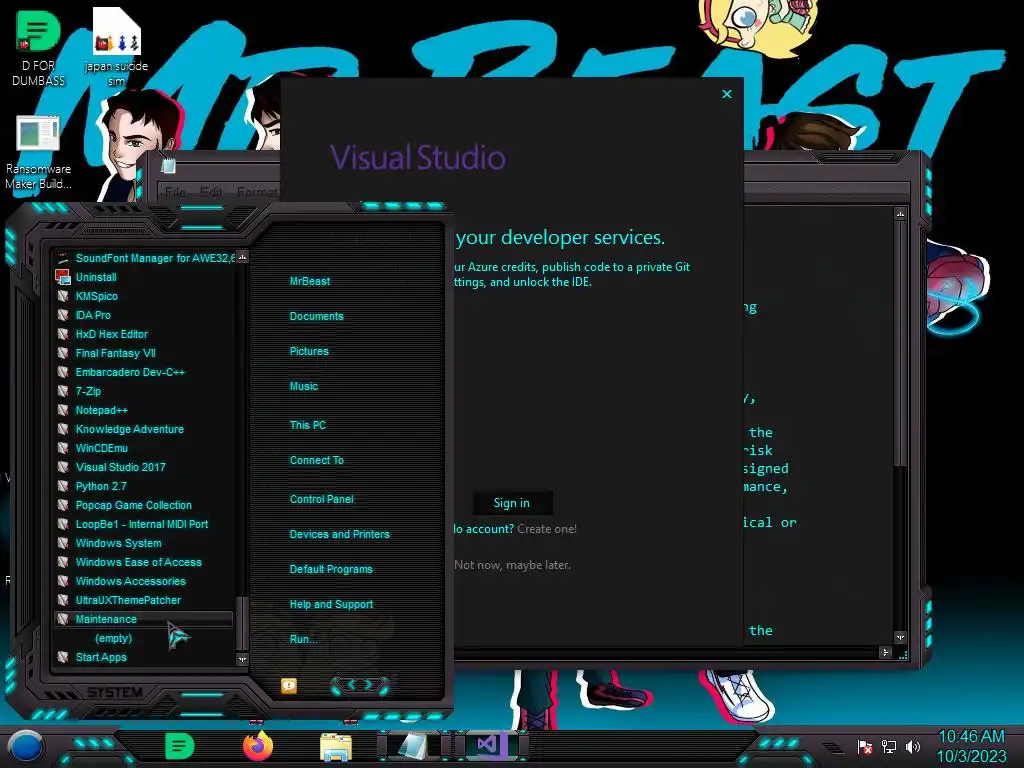Click the Start orb button
1024x768 pixels.
[x=26, y=746]
